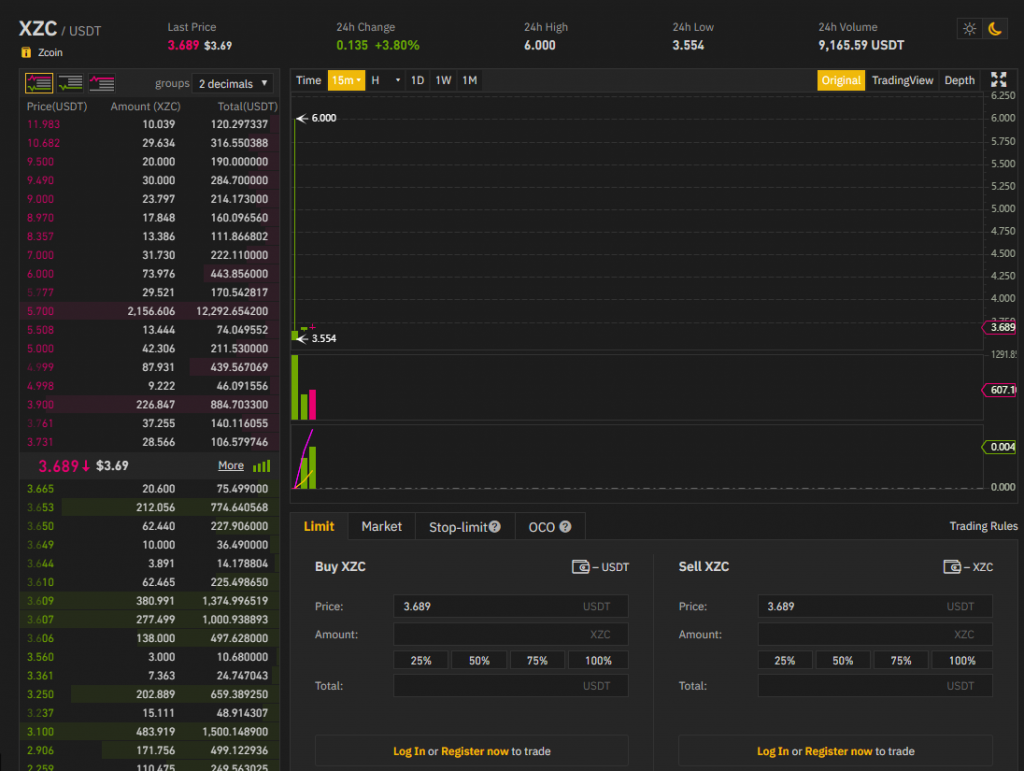Click the OCO help question mark

(x=565, y=527)
